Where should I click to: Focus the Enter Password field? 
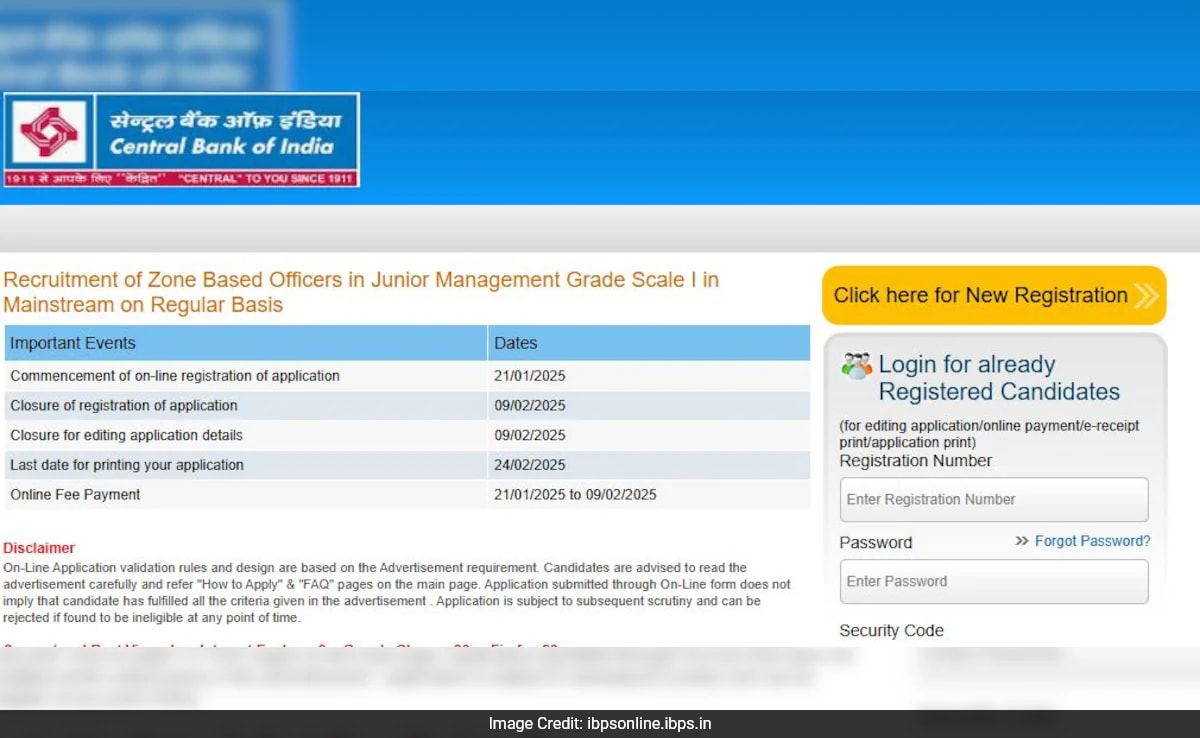994,581
